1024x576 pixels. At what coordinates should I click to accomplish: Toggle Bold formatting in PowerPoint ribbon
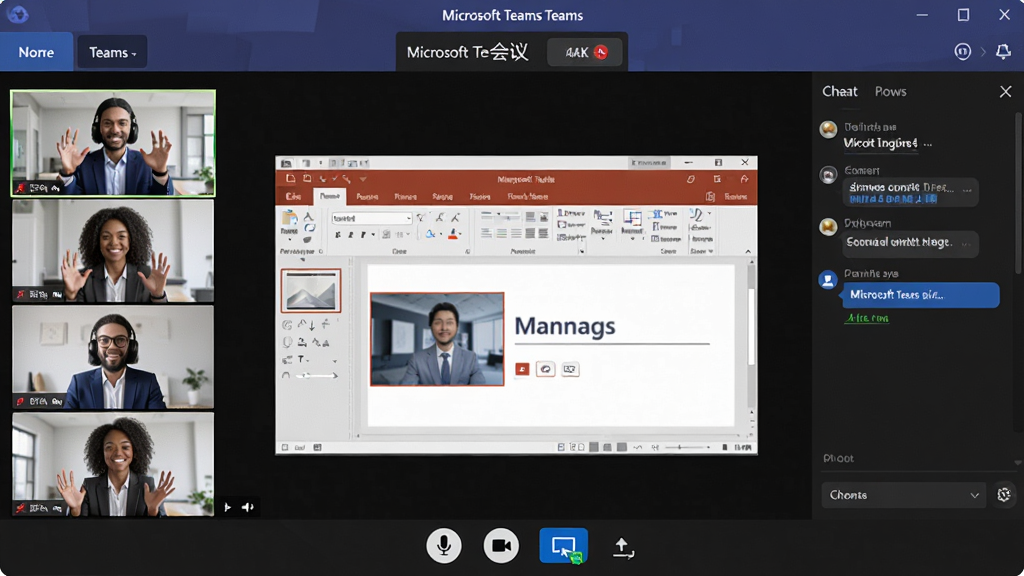tap(338, 234)
